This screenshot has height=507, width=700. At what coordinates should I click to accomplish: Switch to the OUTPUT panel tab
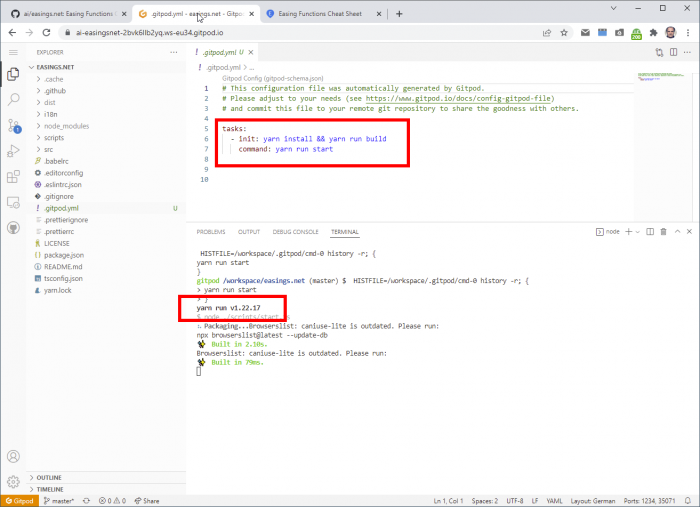pos(249,232)
